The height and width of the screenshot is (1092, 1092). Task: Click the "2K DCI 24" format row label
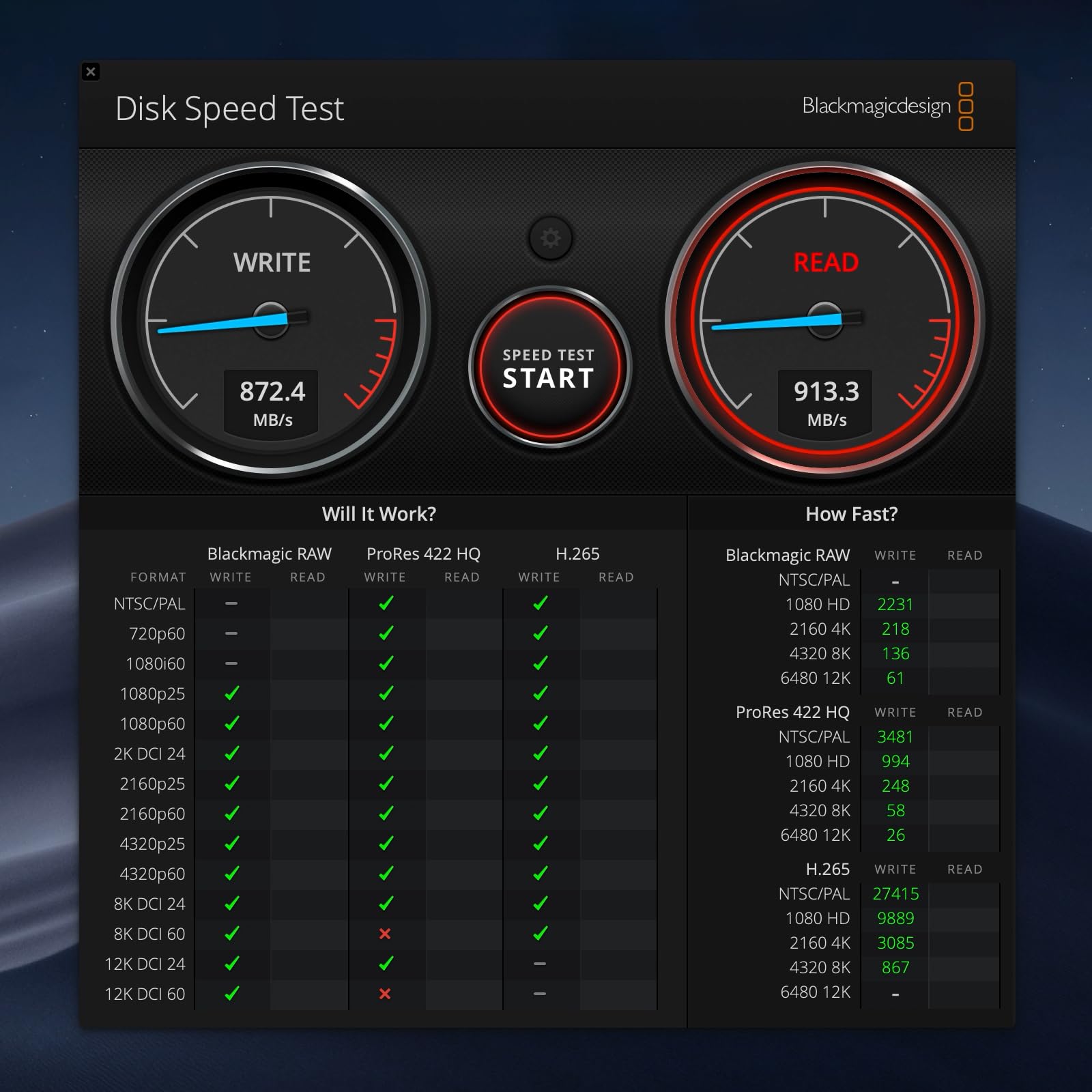(x=149, y=754)
